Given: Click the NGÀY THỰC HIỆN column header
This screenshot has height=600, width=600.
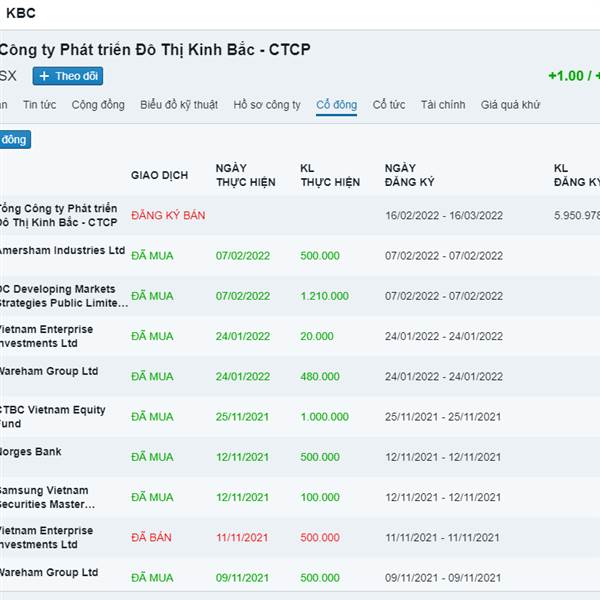Looking at the screenshot, I should tap(245, 175).
